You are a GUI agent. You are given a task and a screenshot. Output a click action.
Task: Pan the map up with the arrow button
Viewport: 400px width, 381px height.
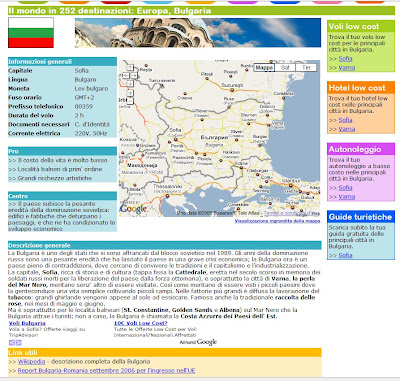pyautogui.click(x=130, y=67)
